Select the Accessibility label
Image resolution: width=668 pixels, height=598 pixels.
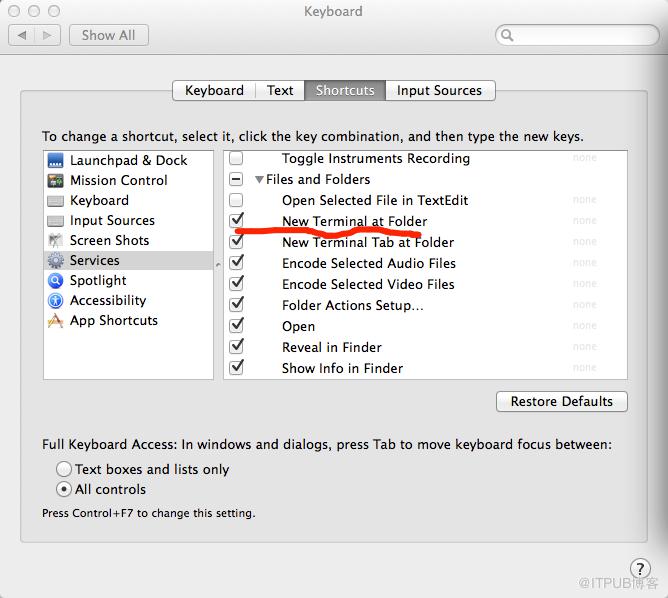108,301
